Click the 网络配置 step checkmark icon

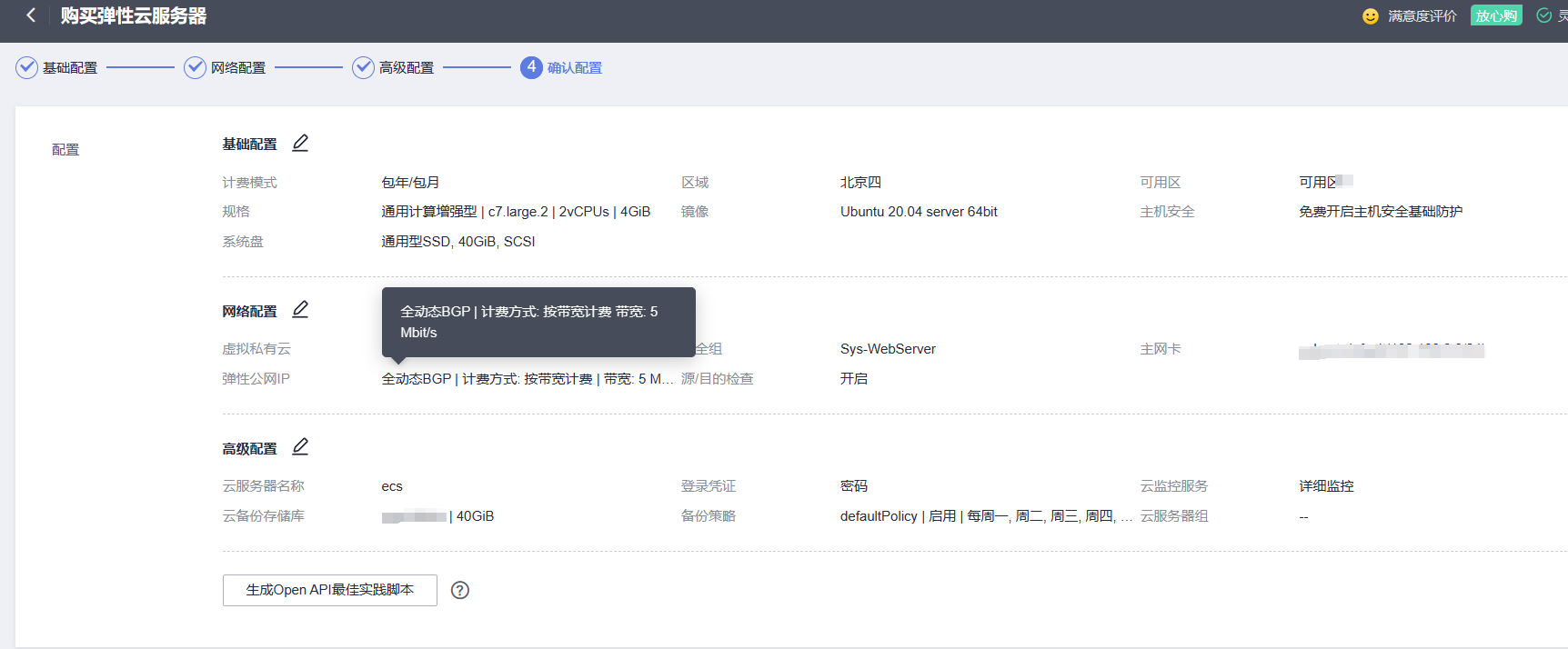[x=195, y=68]
